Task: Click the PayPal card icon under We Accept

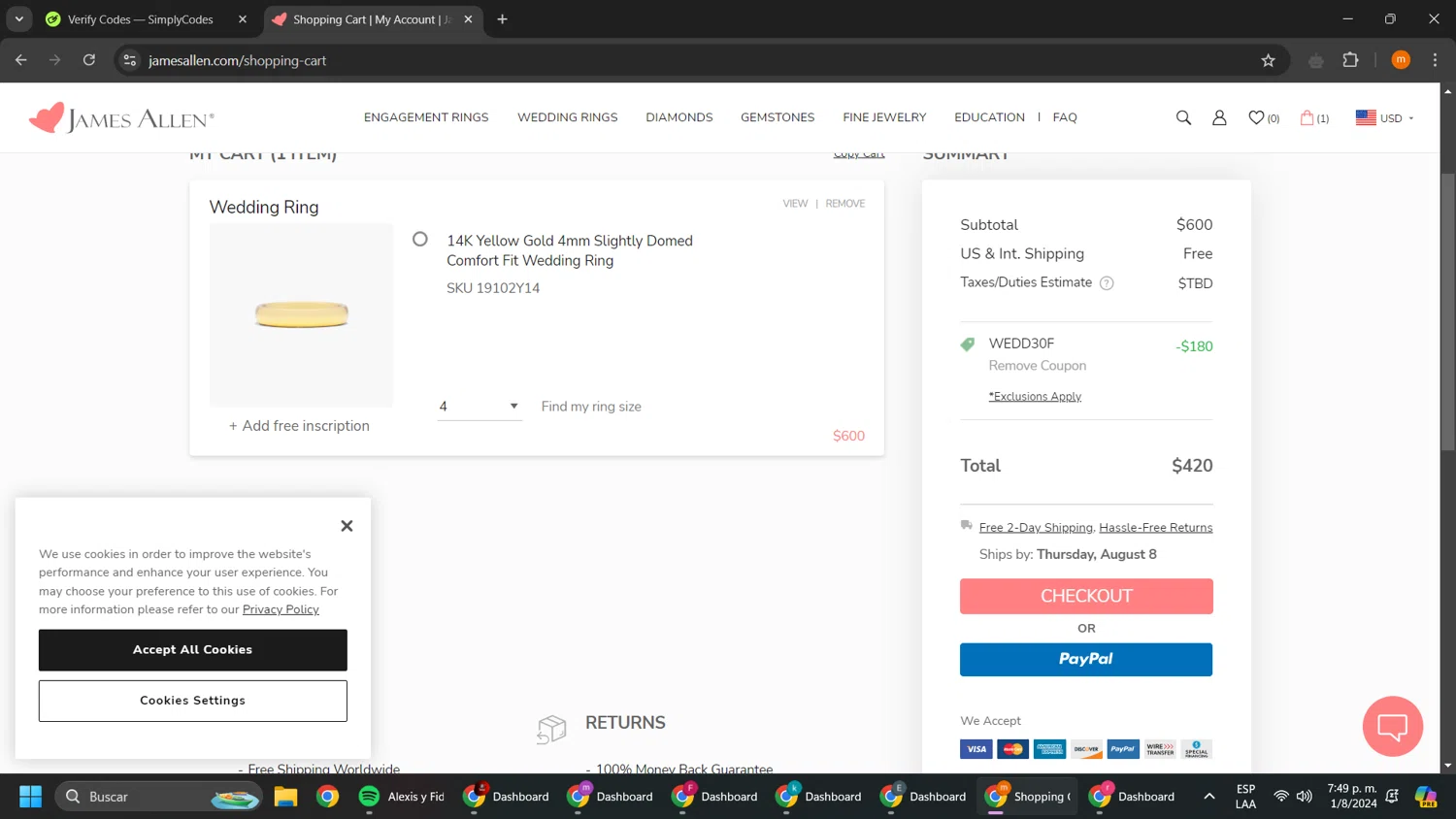Action: click(1123, 749)
